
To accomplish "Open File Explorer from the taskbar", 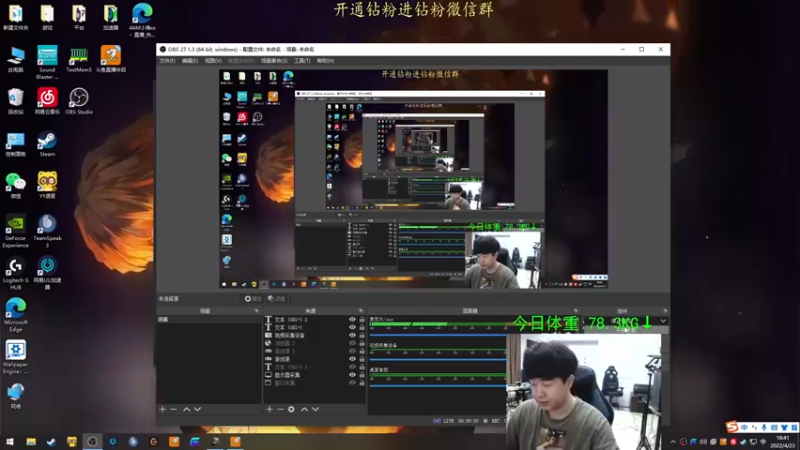I will [x=31, y=441].
